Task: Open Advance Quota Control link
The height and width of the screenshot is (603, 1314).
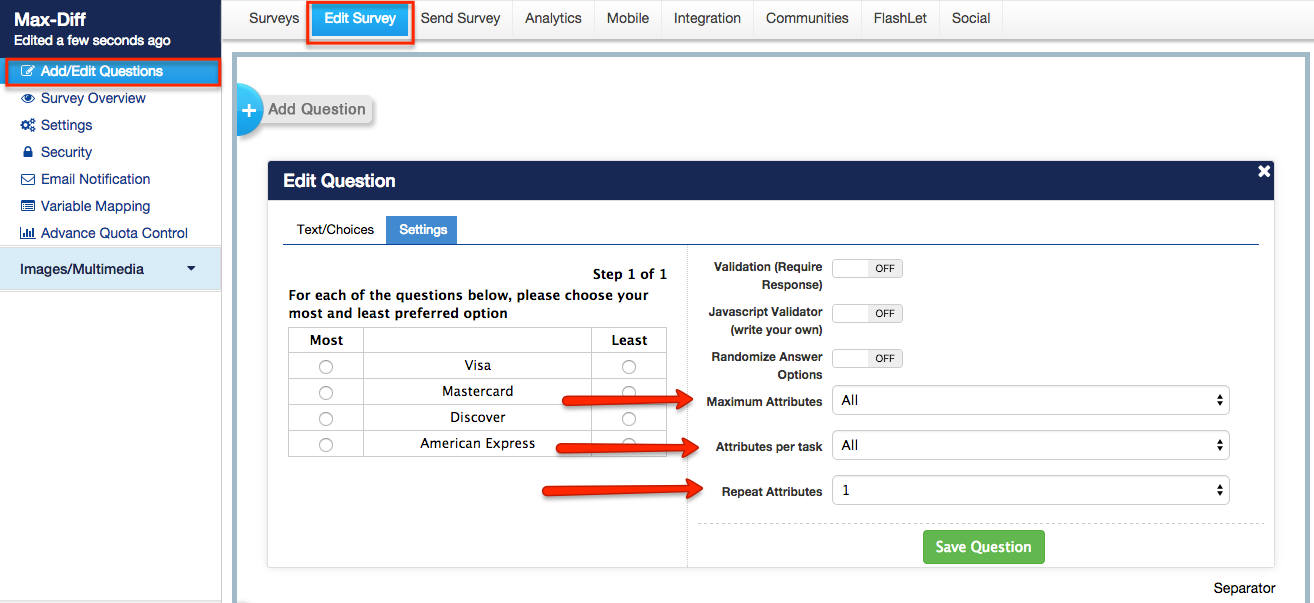Action: pos(114,233)
